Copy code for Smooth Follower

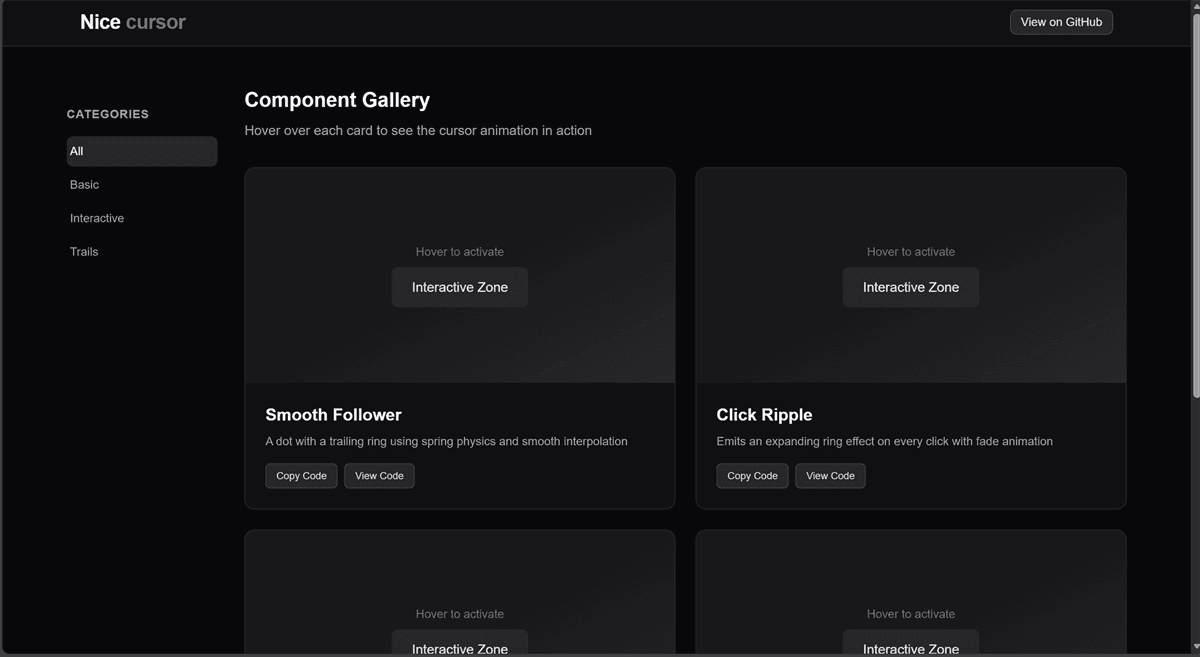301,476
